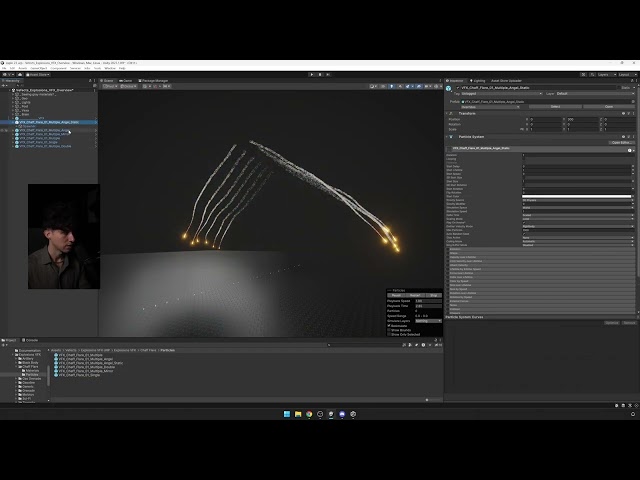Switch to the Lighting tab
The width and height of the screenshot is (640, 480).
[478, 81]
